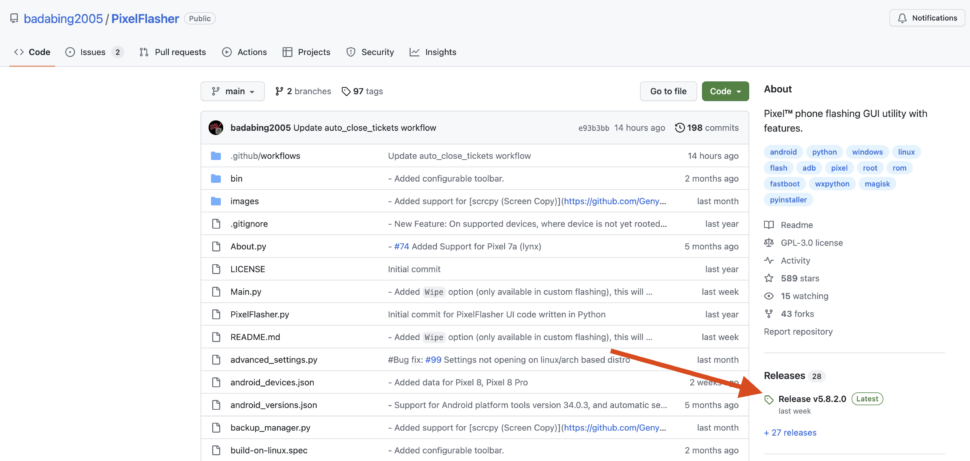Open issue #74 link in About.py commit
The width and height of the screenshot is (970, 461).
coord(401,246)
